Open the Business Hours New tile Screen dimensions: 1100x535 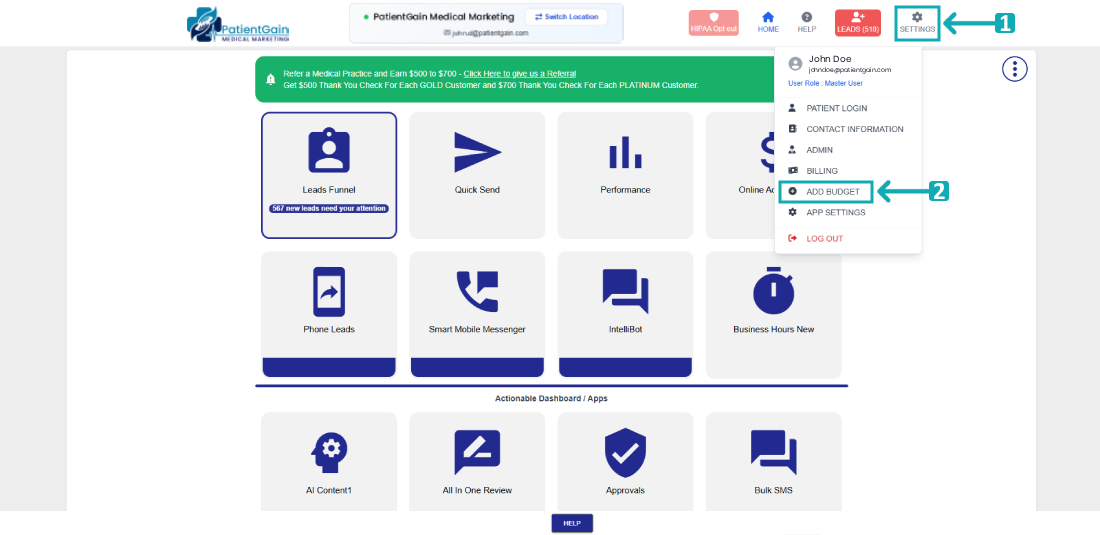tap(774, 314)
